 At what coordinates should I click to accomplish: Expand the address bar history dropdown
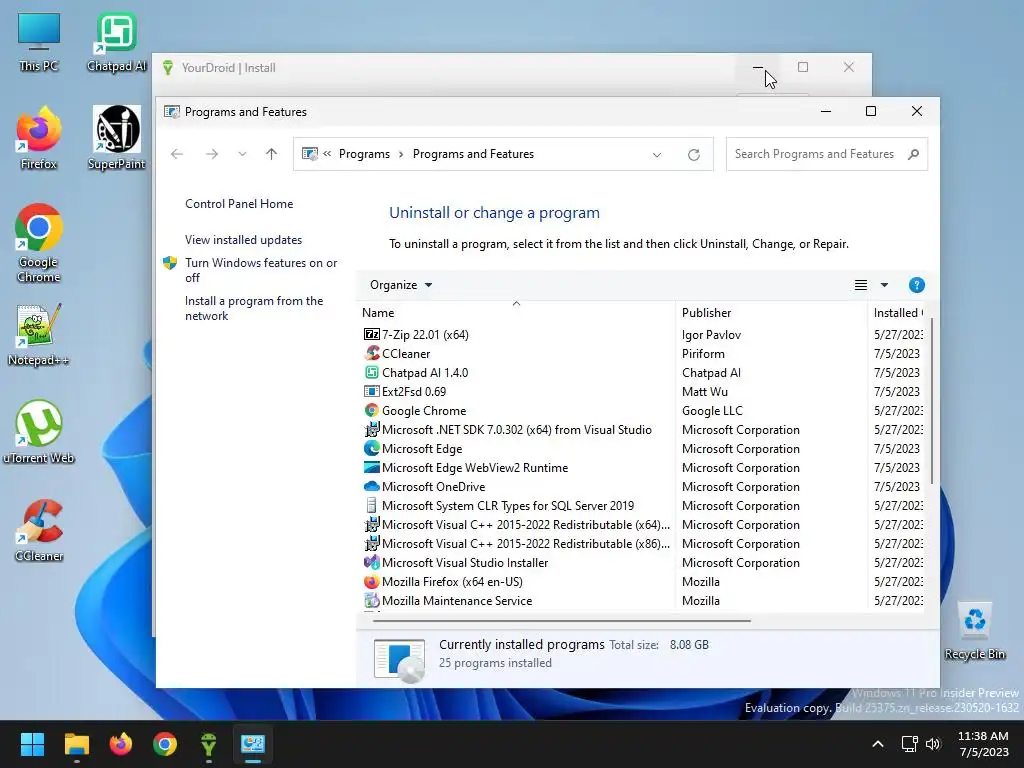click(x=657, y=155)
